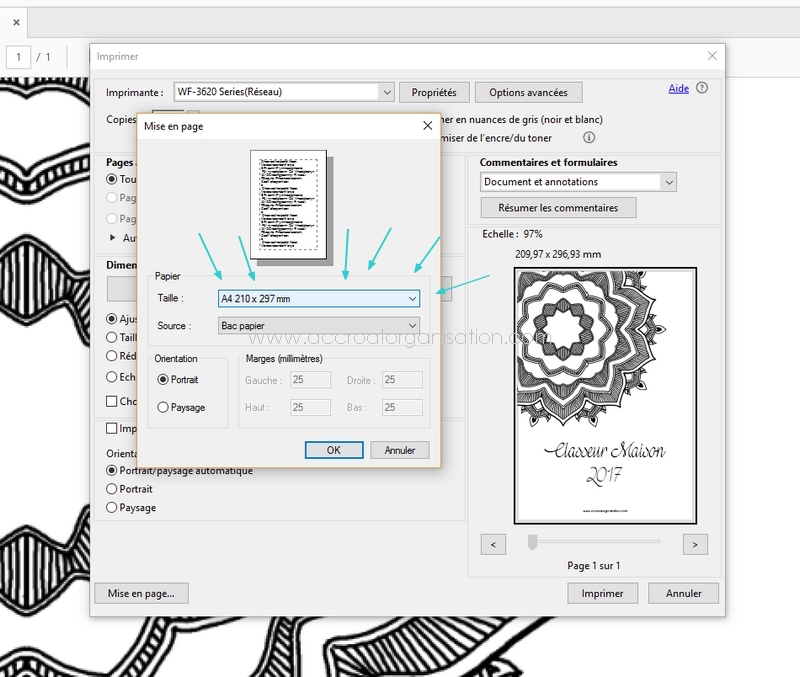
Task: Select Portrait in Mise en page
Action: 164,380
